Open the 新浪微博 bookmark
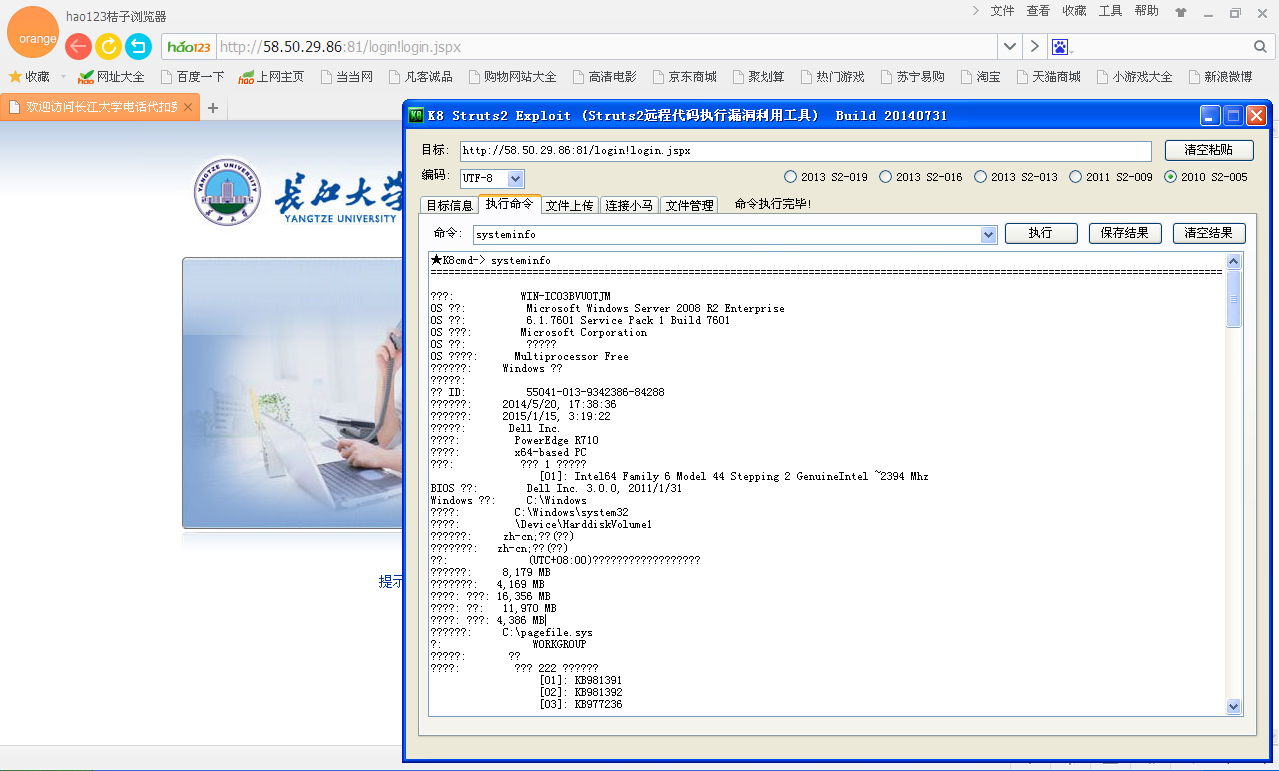The height and width of the screenshot is (771, 1279). pos(1220,77)
